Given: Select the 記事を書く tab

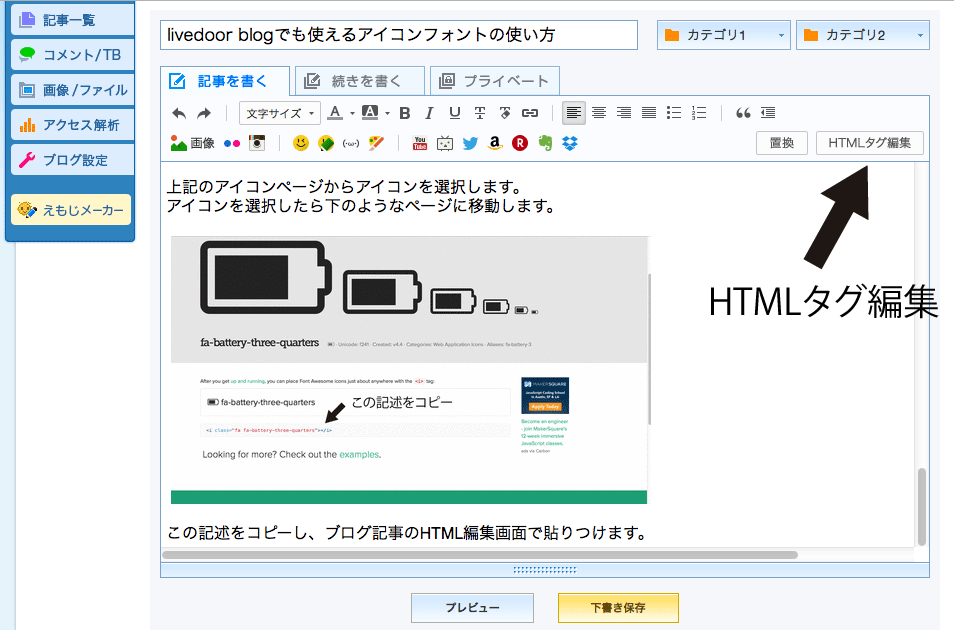Looking at the screenshot, I should pyautogui.click(x=225, y=81).
